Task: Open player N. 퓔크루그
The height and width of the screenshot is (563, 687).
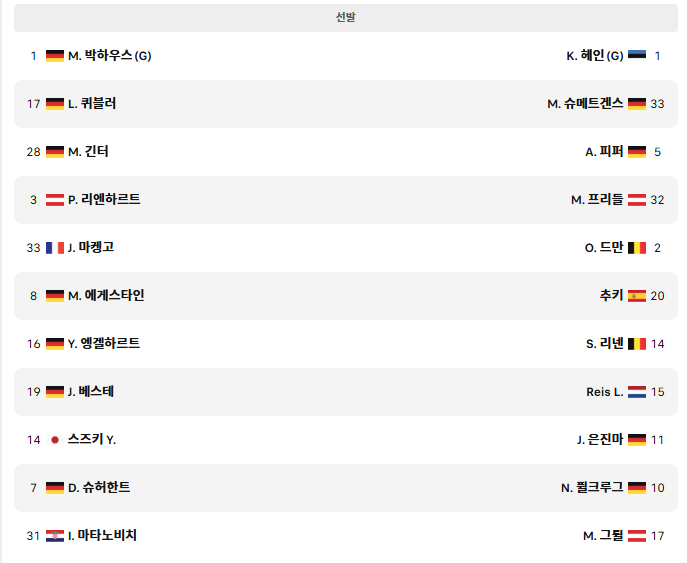Action: click(592, 488)
